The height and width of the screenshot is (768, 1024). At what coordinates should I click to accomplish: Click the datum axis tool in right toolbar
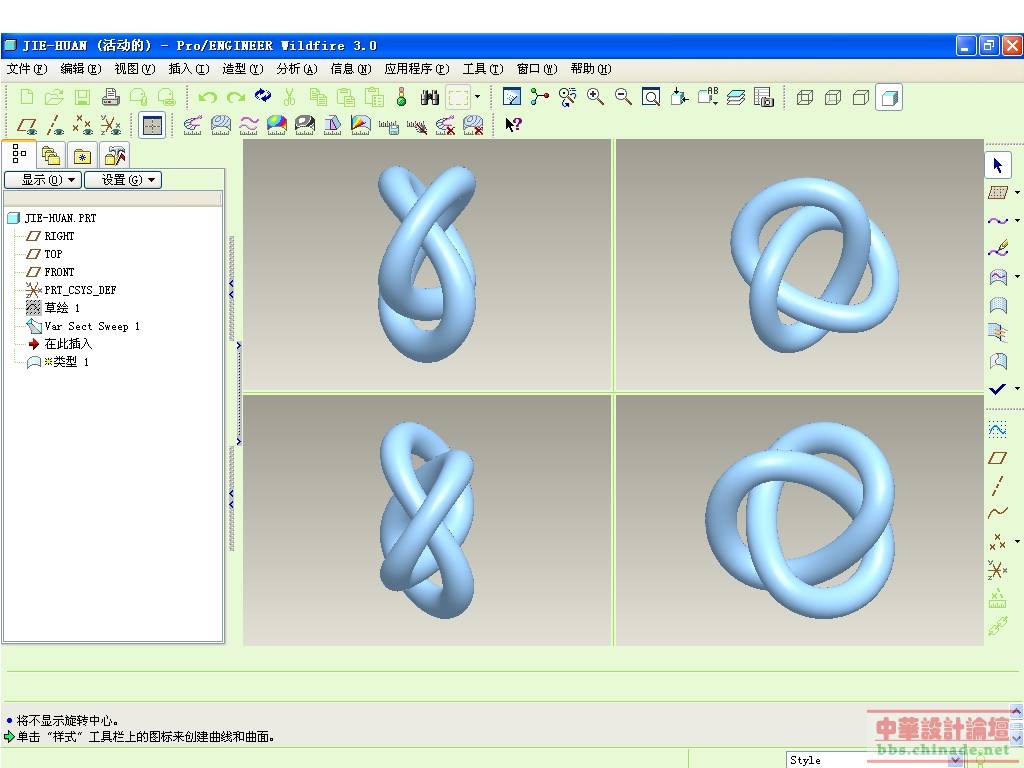click(x=997, y=485)
